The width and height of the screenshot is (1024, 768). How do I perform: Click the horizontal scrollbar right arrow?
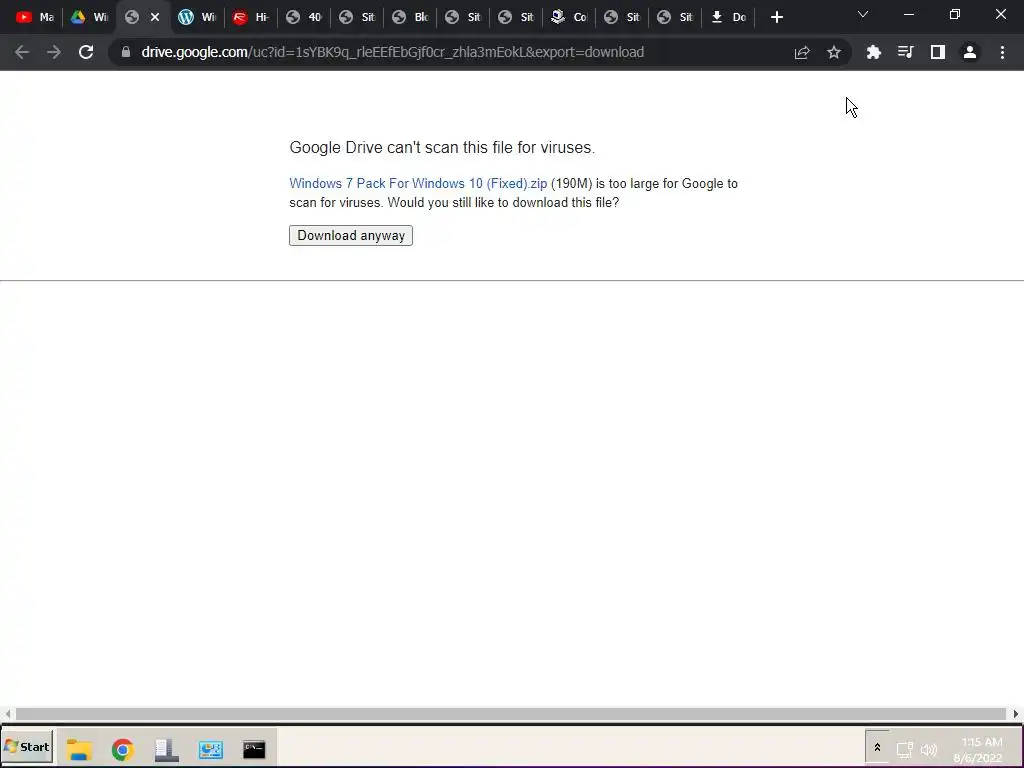point(1016,714)
